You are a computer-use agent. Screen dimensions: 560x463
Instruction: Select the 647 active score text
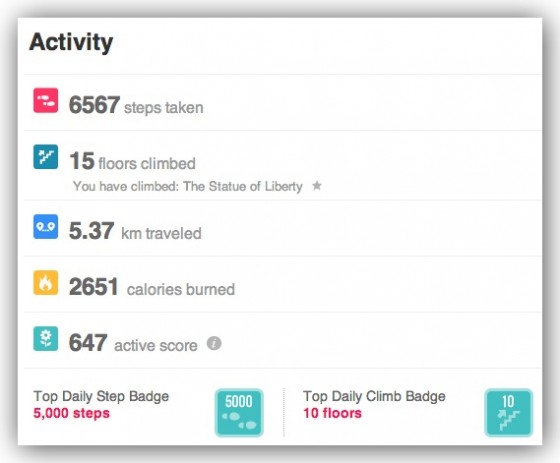[133, 343]
